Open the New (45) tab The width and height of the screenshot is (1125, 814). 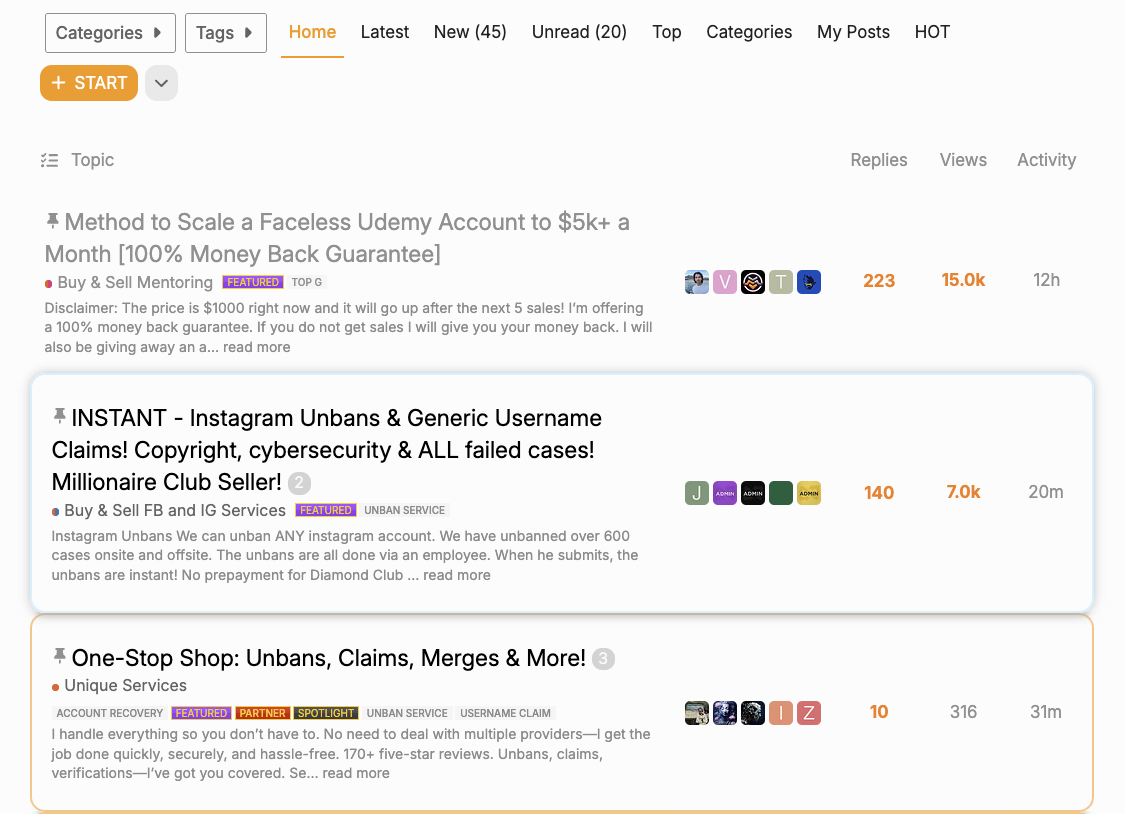point(470,32)
